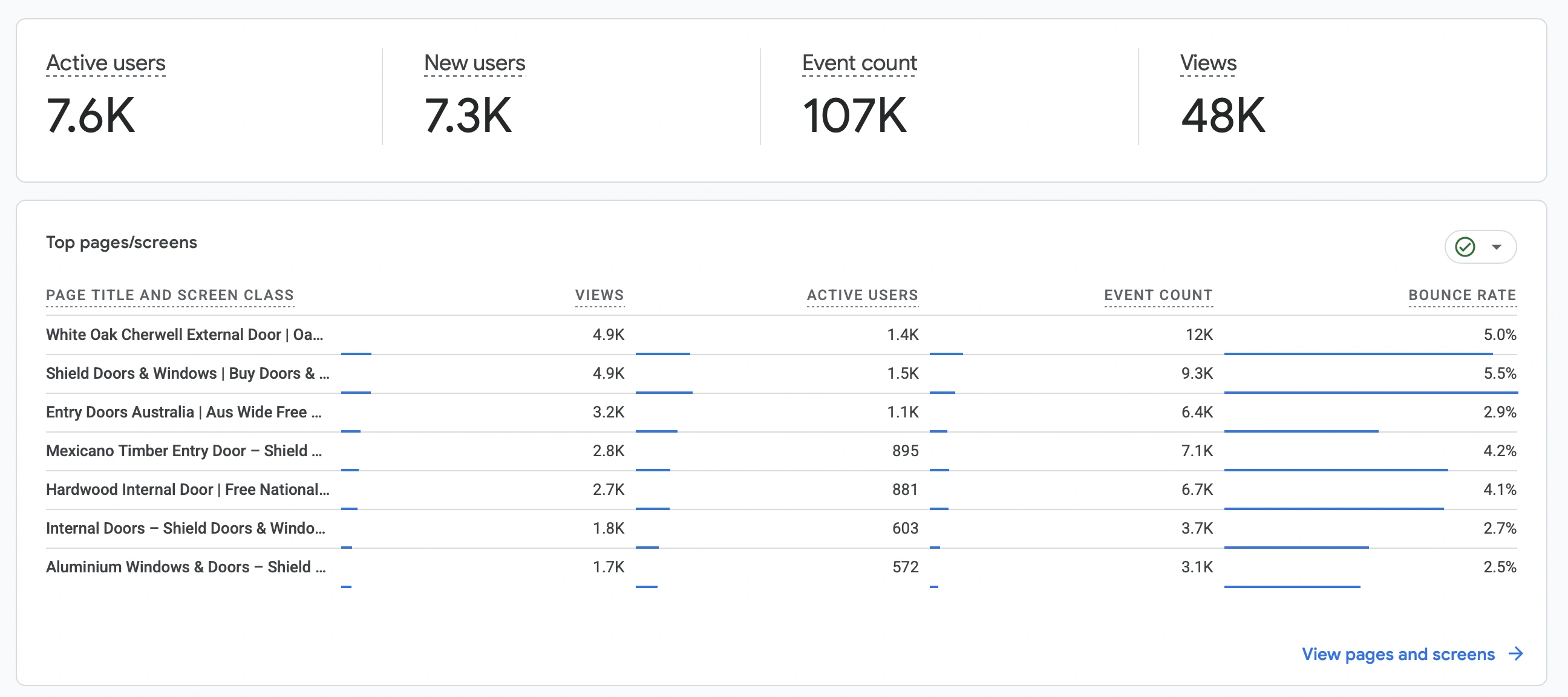Click the ACTIVE USERS column header
This screenshot has height=697, width=1568.
862,295
